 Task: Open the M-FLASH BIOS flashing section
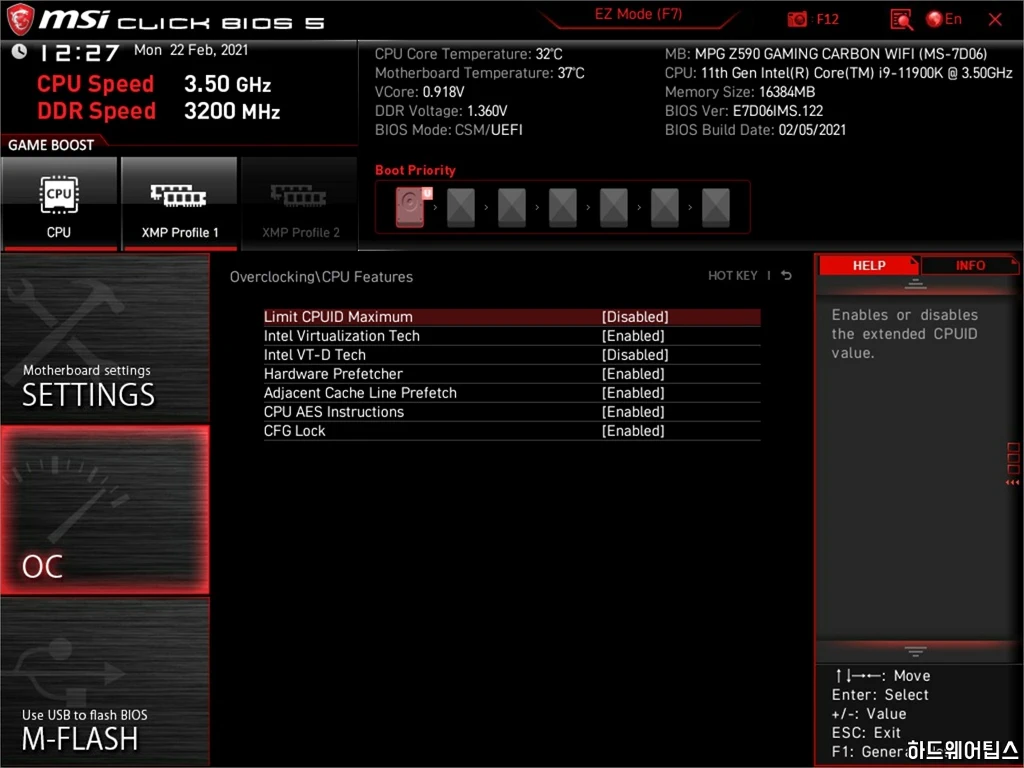[x=104, y=681]
